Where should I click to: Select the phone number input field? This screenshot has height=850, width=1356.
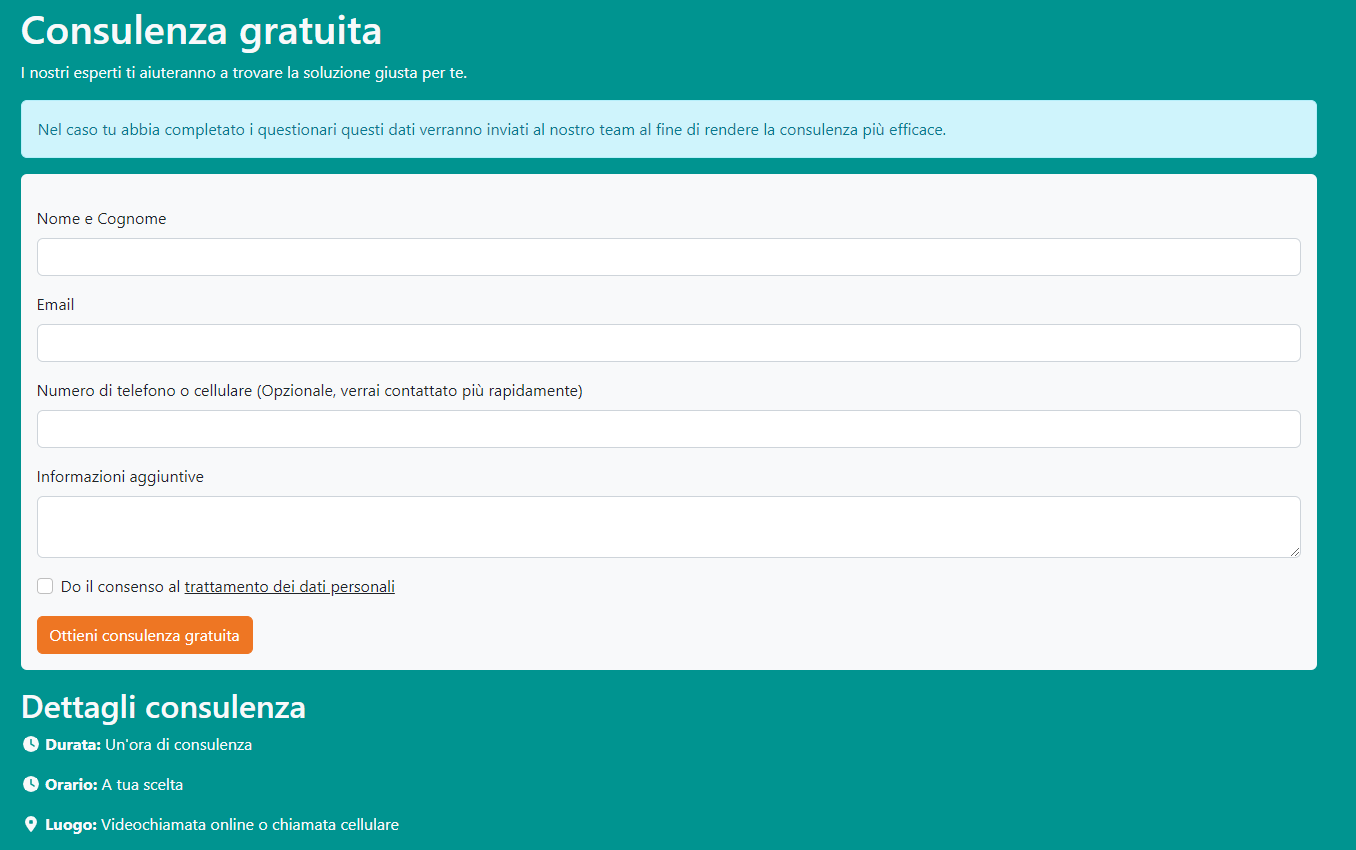click(668, 429)
